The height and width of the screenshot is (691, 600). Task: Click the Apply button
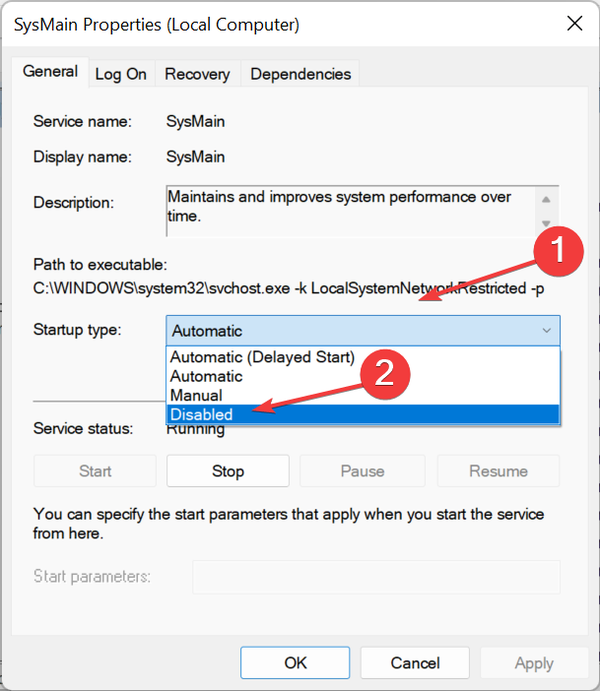[x=534, y=662]
